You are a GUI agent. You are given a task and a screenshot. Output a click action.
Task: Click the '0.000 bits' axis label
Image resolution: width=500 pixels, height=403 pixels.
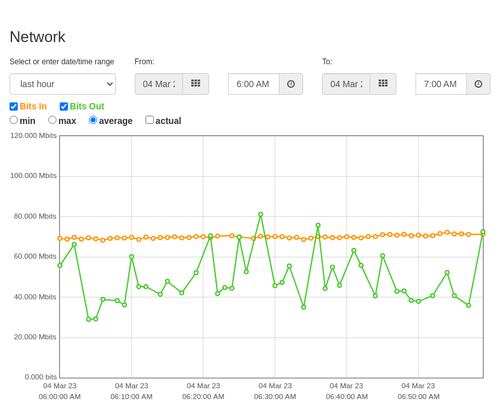point(41,377)
